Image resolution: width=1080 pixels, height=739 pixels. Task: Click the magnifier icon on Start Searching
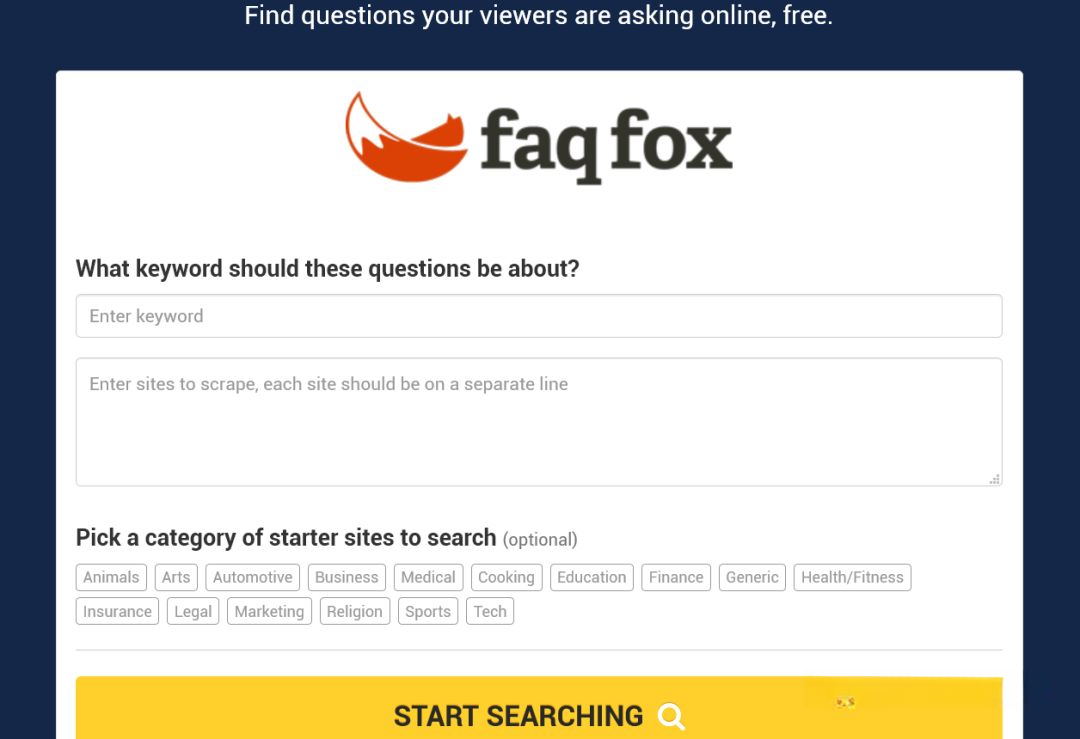671,716
